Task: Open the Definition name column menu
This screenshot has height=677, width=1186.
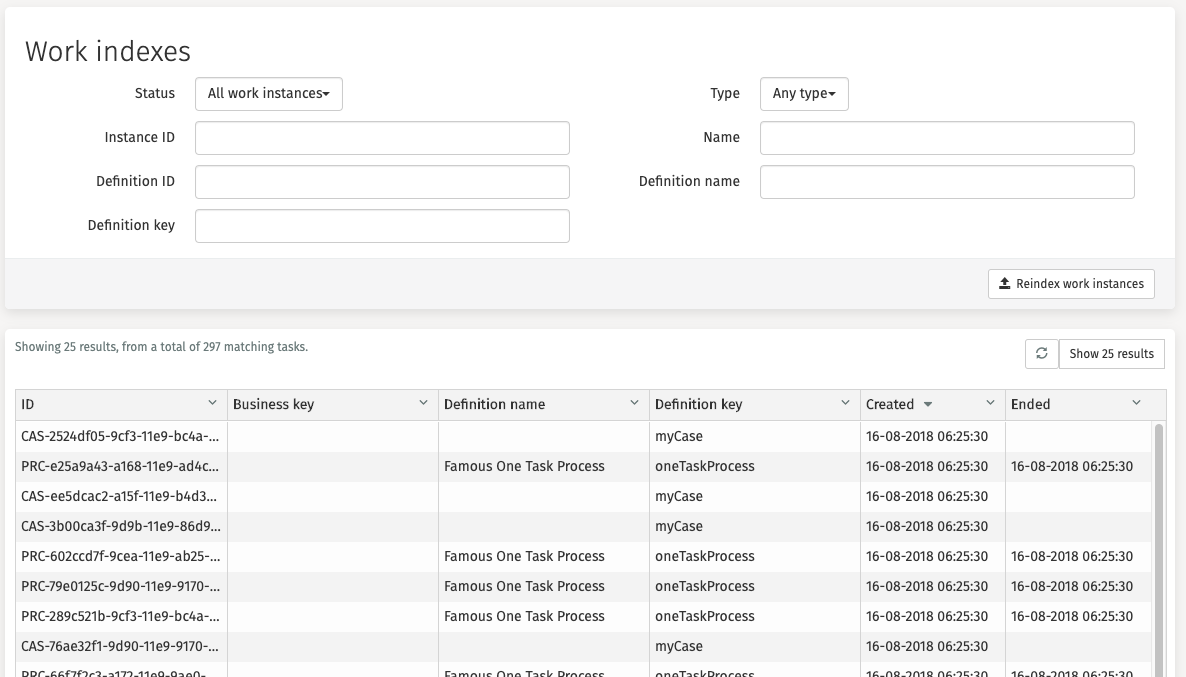Action: (x=636, y=404)
